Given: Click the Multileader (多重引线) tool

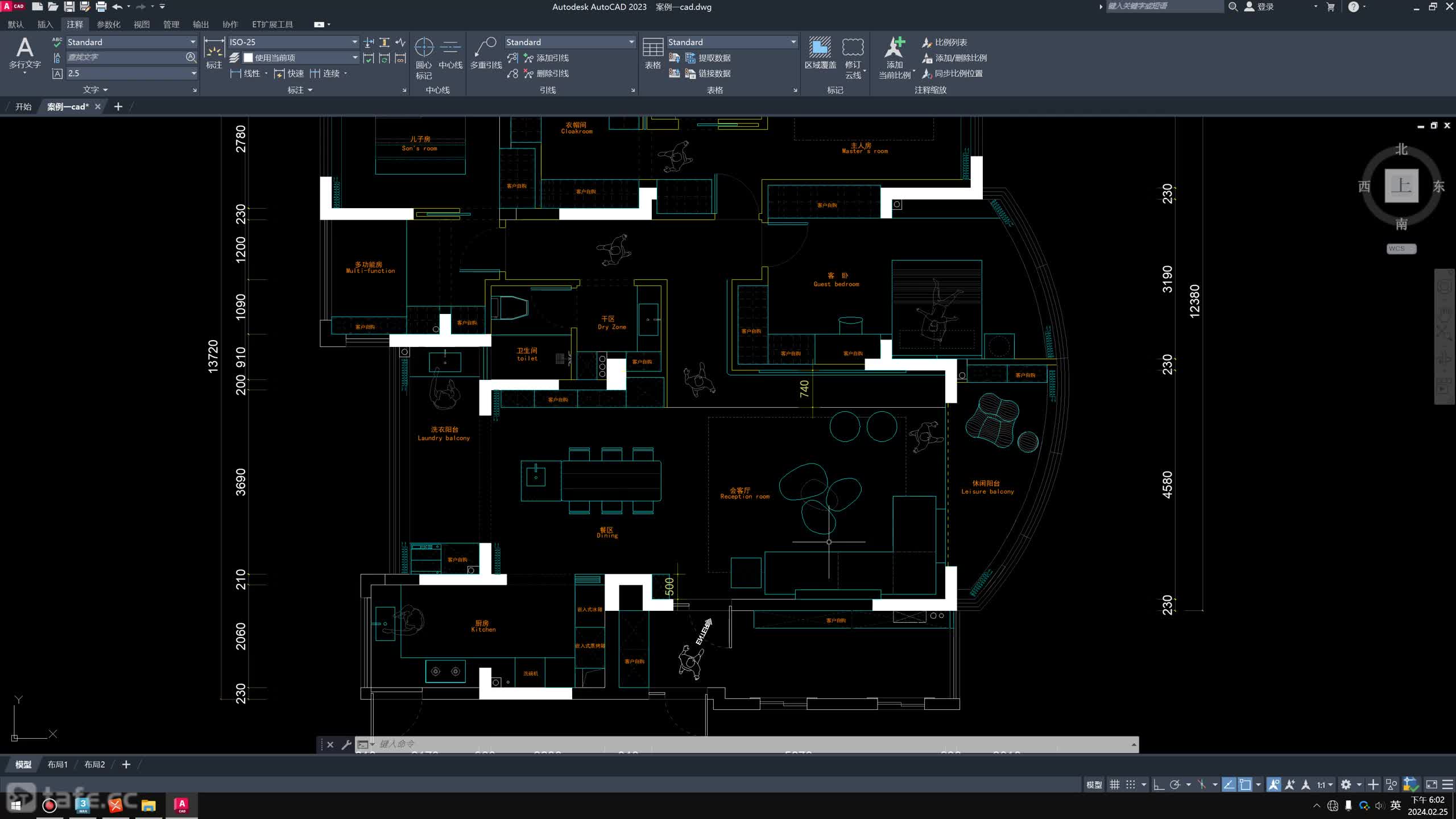Looking at the screenshot, I should (x=486, y=53).
